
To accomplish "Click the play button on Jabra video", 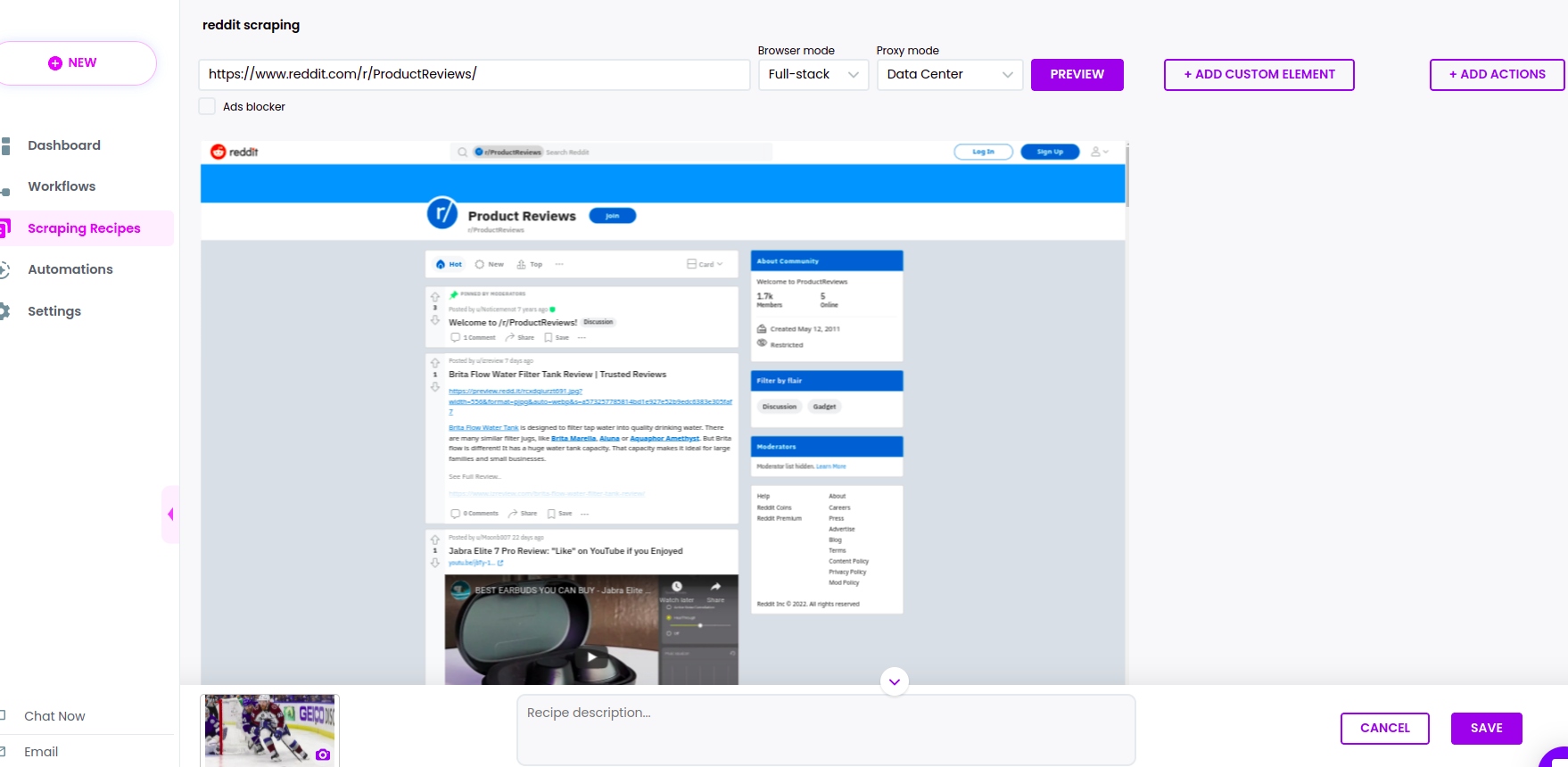I will coord(591,657).
